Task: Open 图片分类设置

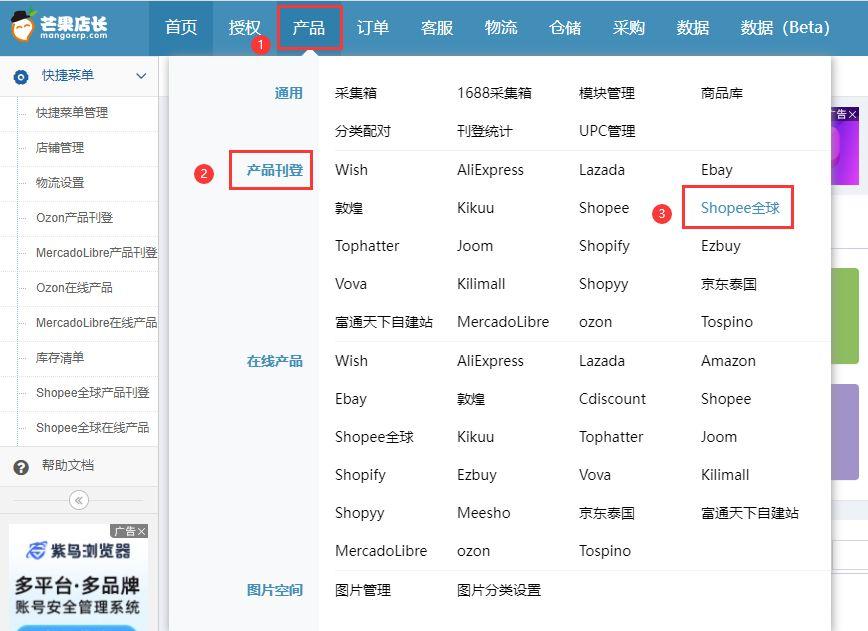Action: [x=499, y=591]
